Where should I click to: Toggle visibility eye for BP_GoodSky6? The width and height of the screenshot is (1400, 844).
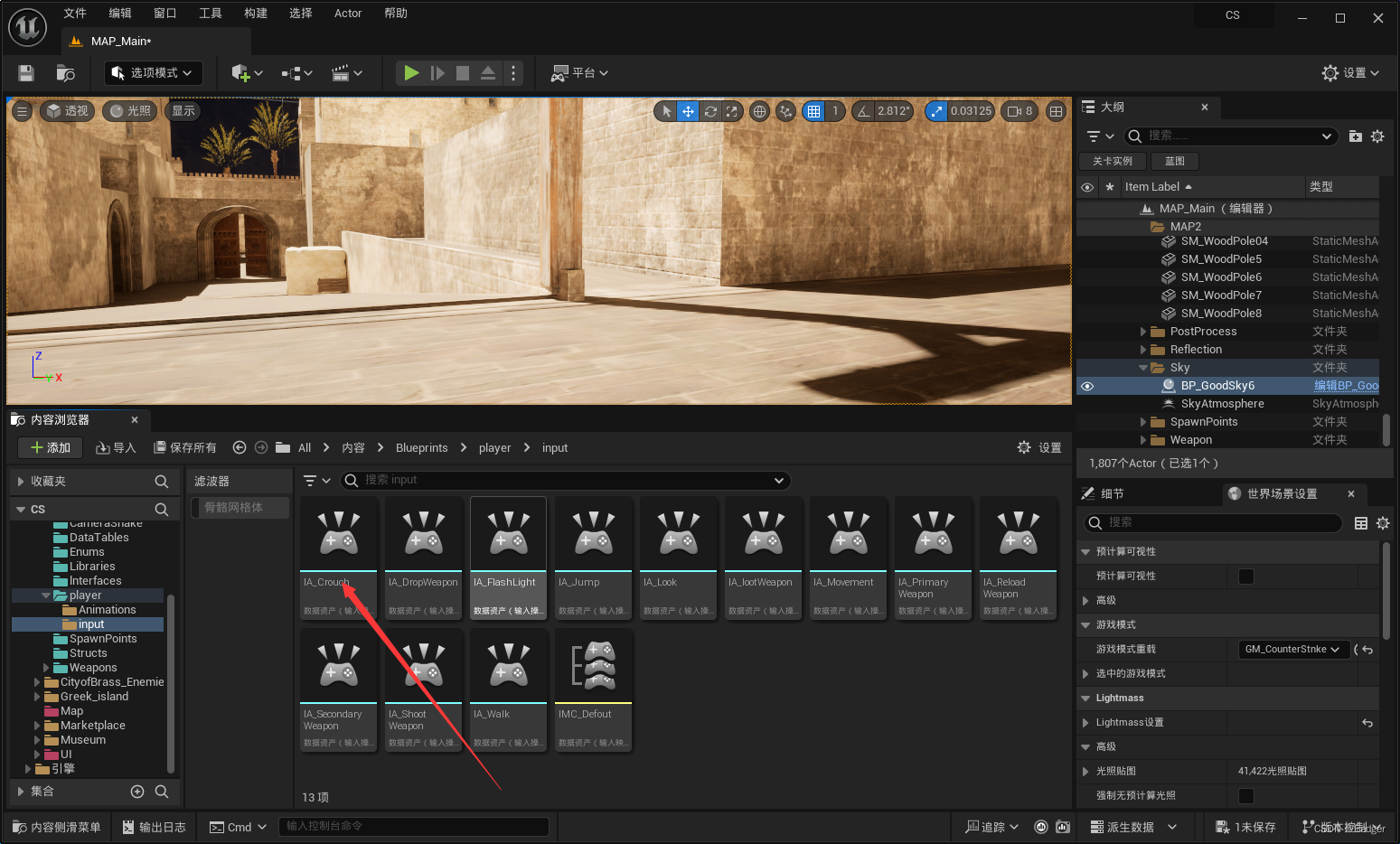click(1087, 386)
